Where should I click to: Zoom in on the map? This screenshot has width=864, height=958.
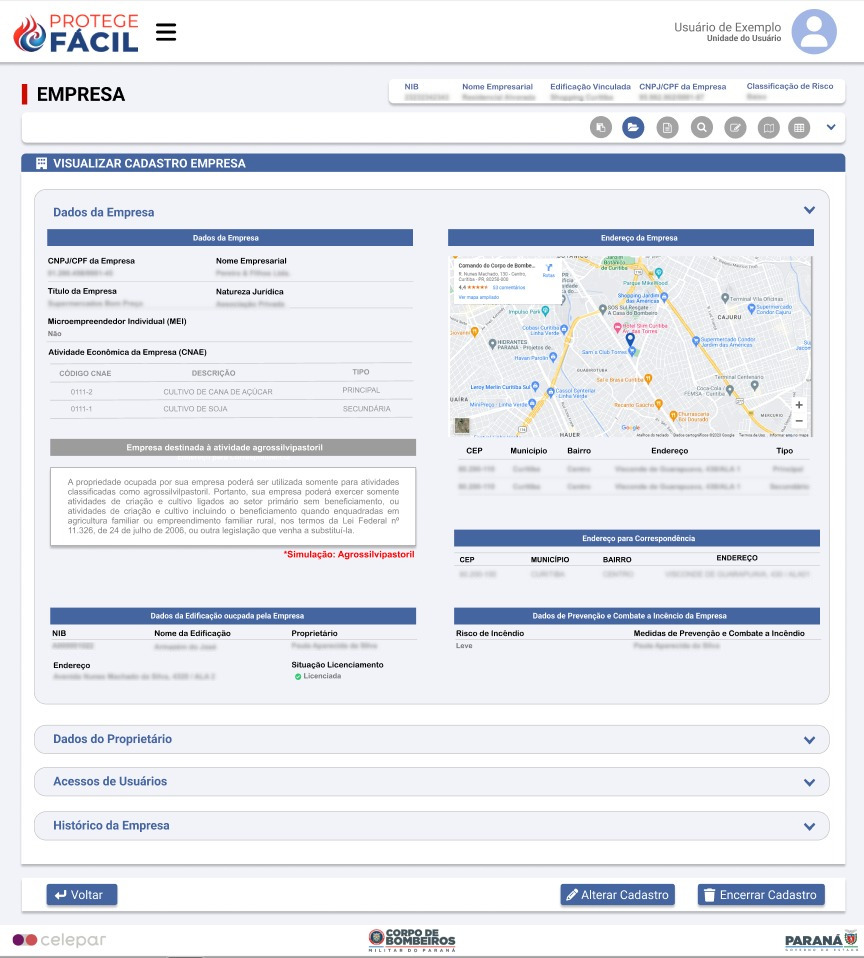[x=798, y=405]
